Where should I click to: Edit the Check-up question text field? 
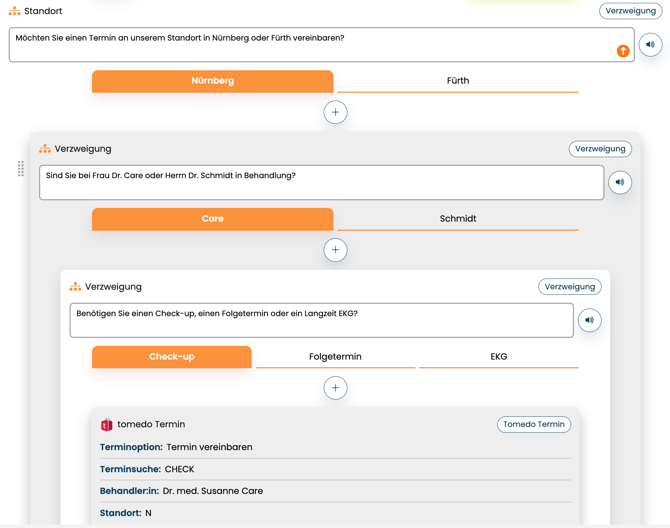click(320, 321)
